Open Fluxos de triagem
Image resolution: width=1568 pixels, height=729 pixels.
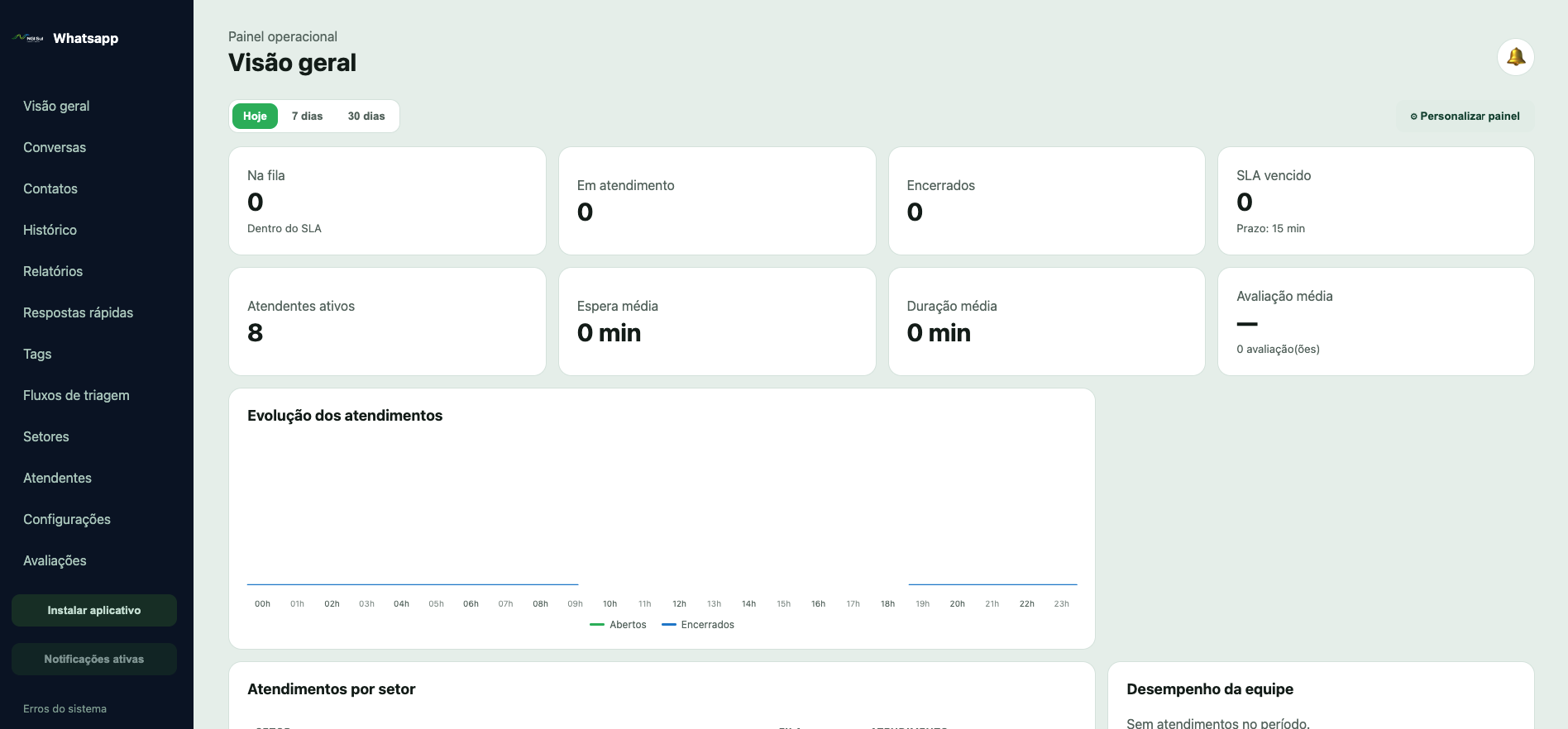pyautogui.click(x=76, y=395)
